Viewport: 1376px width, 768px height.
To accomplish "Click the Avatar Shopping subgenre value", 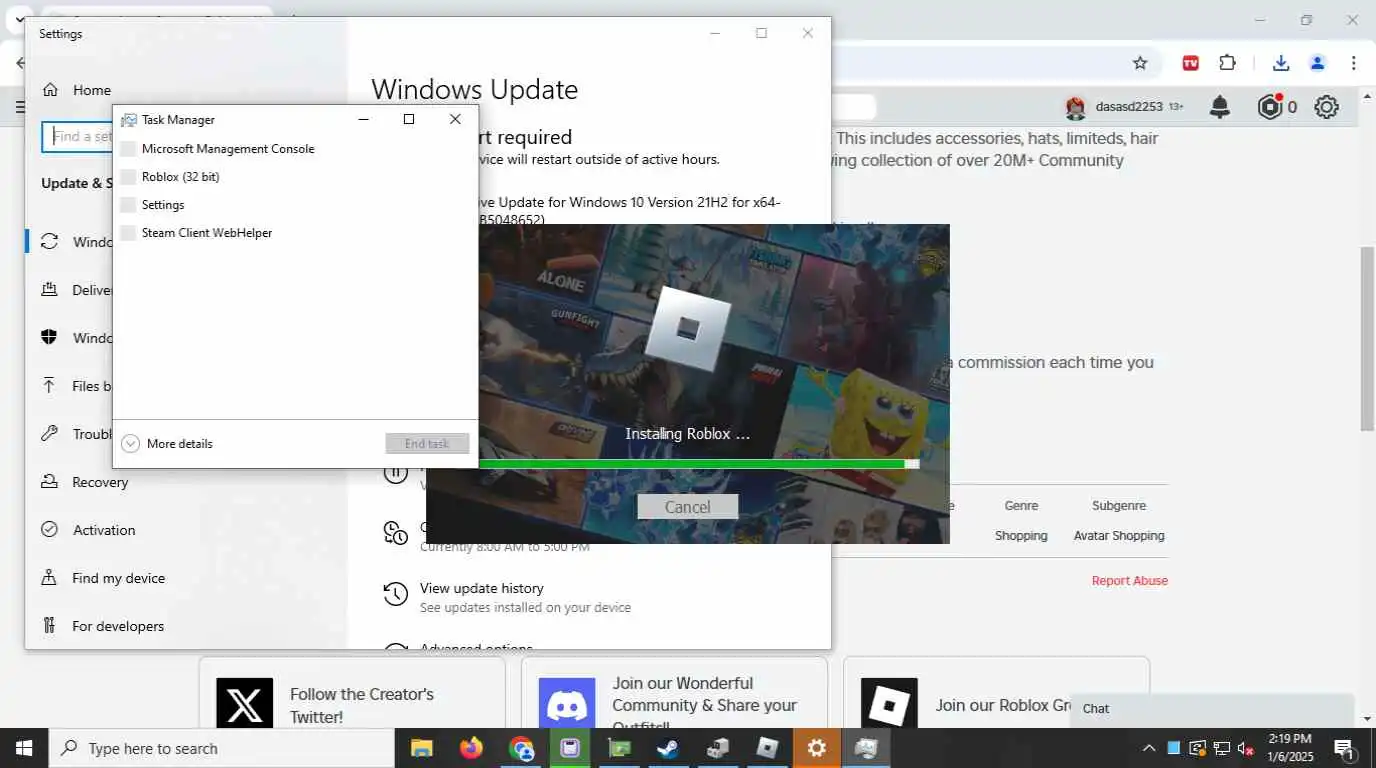I will (x=1119, y=536).
